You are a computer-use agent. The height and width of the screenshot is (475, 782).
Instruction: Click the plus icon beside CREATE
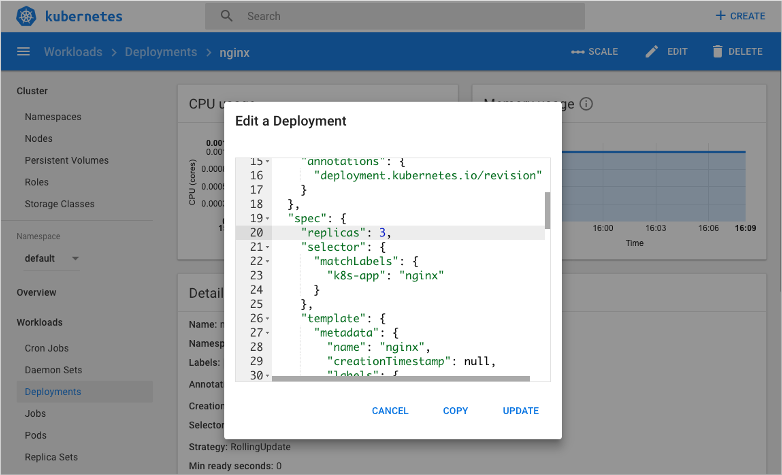click(720, 16)
